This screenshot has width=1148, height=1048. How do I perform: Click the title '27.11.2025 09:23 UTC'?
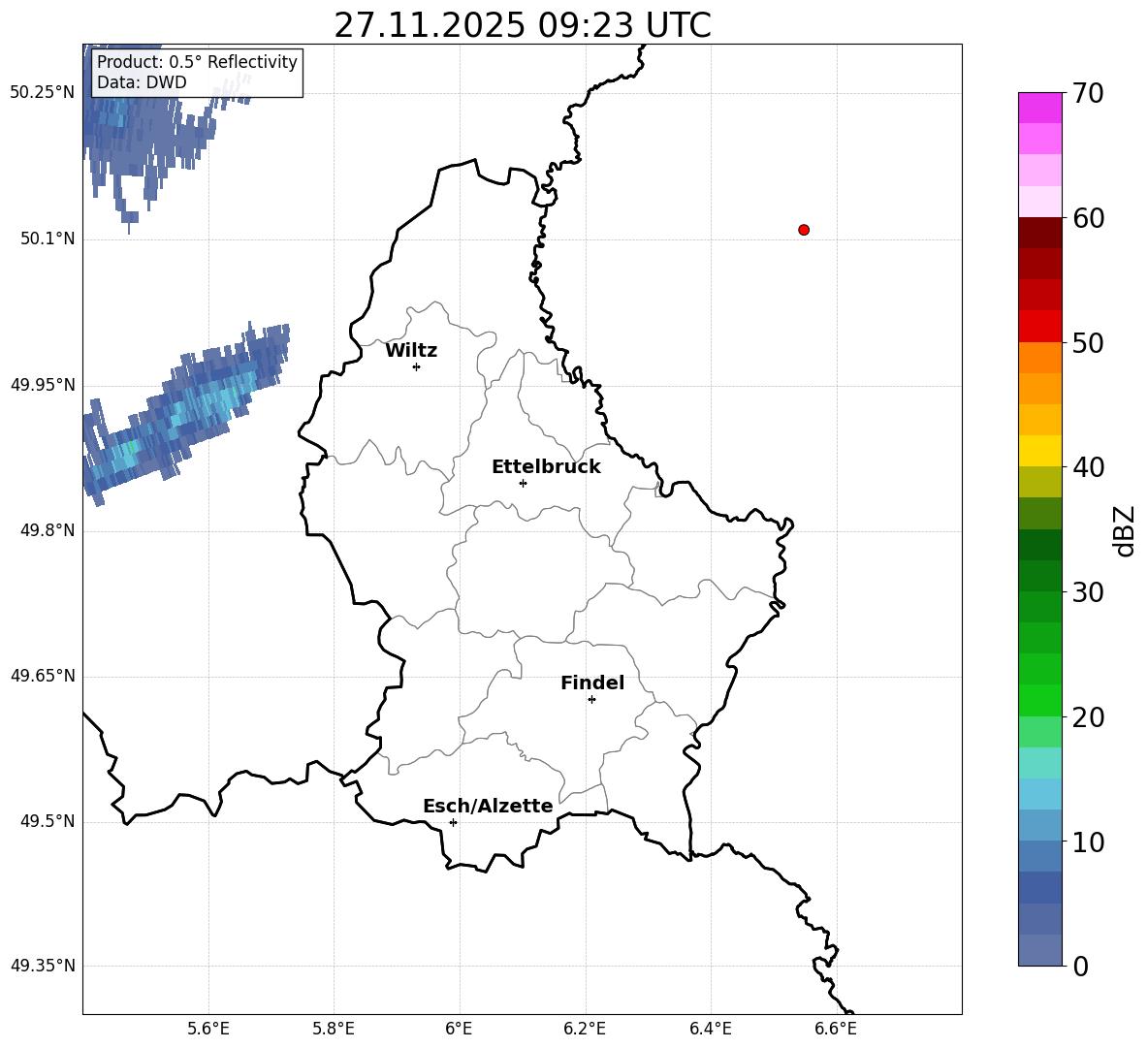click(x=523, y=25)
